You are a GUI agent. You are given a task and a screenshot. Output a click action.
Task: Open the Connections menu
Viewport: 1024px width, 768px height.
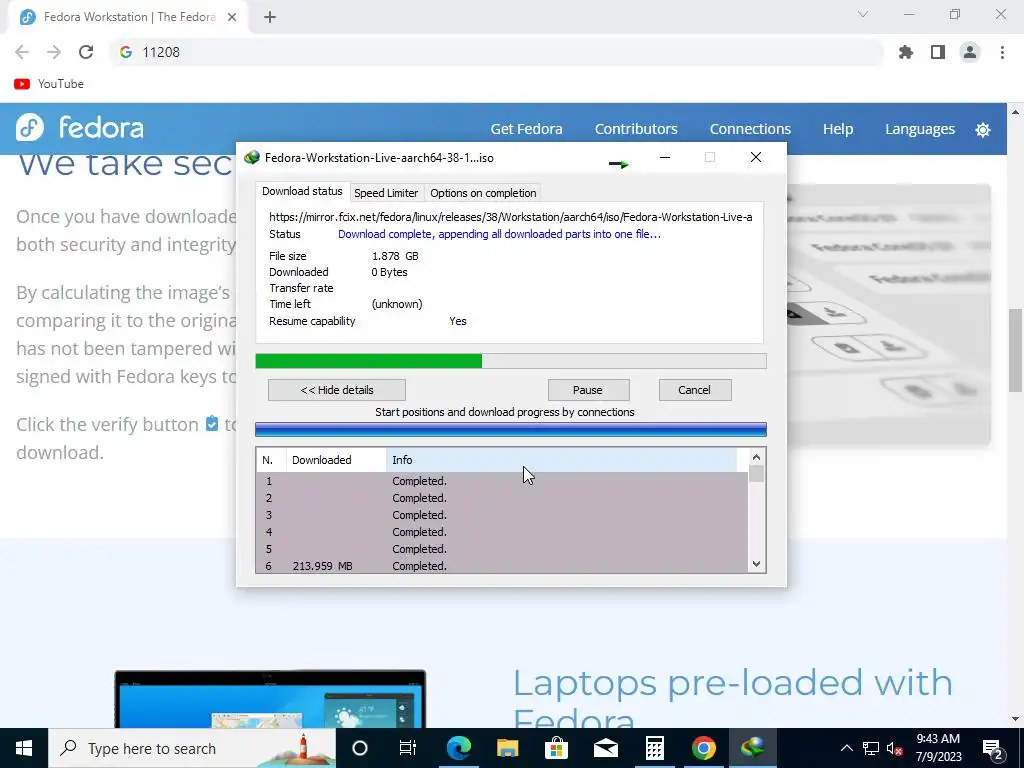[x=750, y=129]
